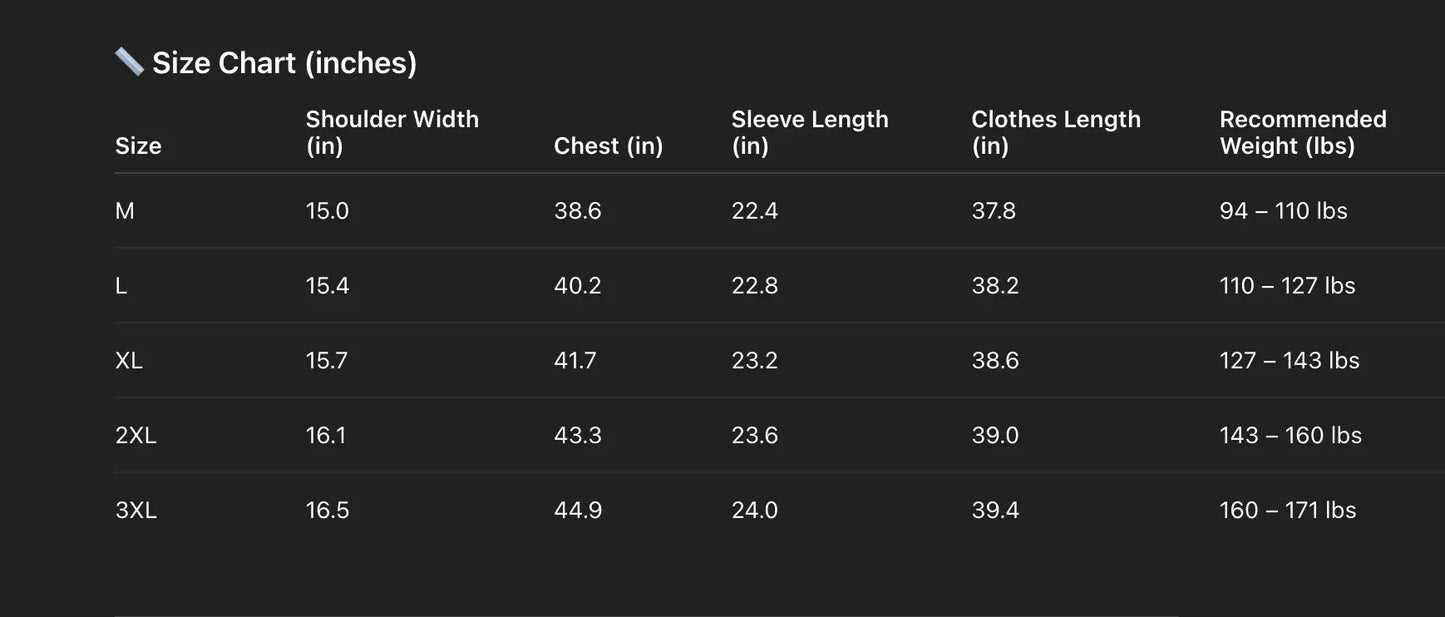The height and width of the screenshot is (617, 1445).
Task: Click the 24.0 sleeve length cell
Action: [x=754, y=511]
